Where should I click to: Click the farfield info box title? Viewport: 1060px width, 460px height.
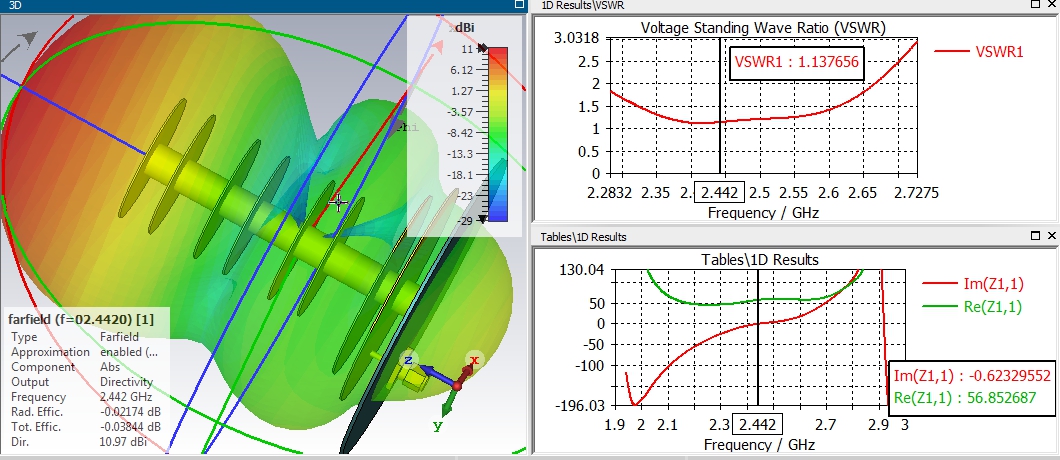[x=81, y=319]
